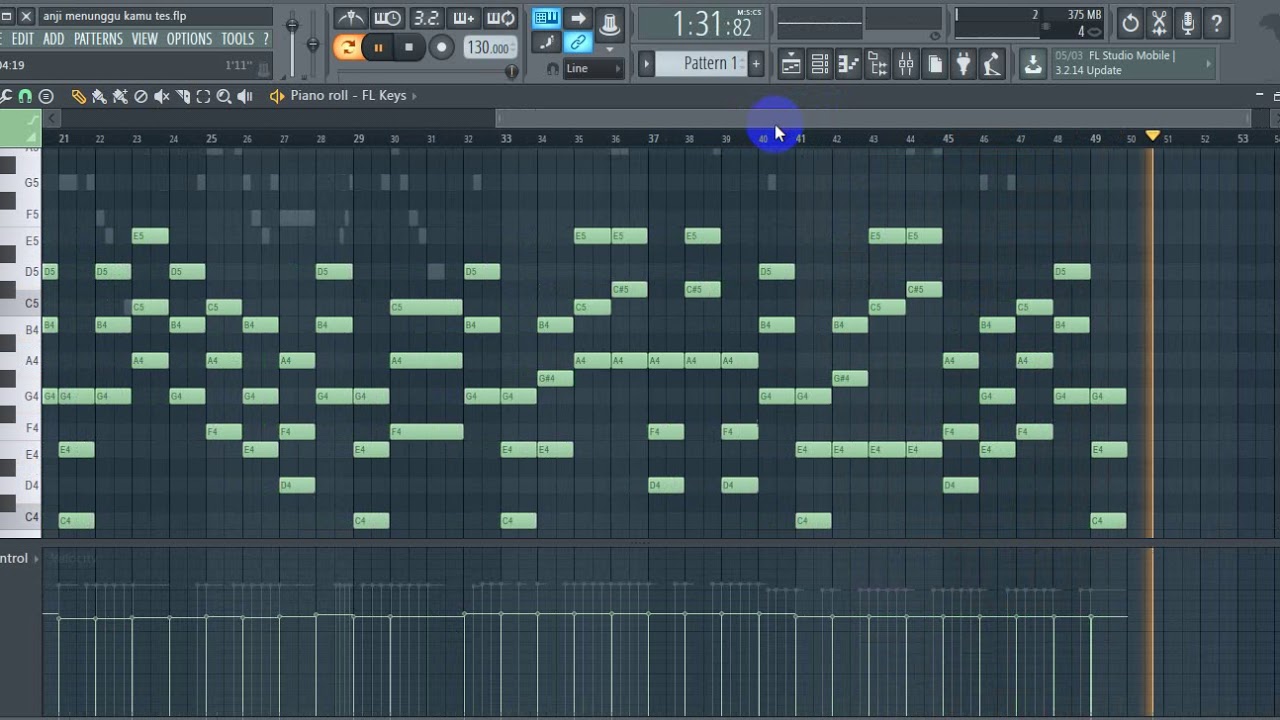Viewport: 1280px width, 720px height.
Task: Click the microphone recording icon
Action: coord(1188,23)
